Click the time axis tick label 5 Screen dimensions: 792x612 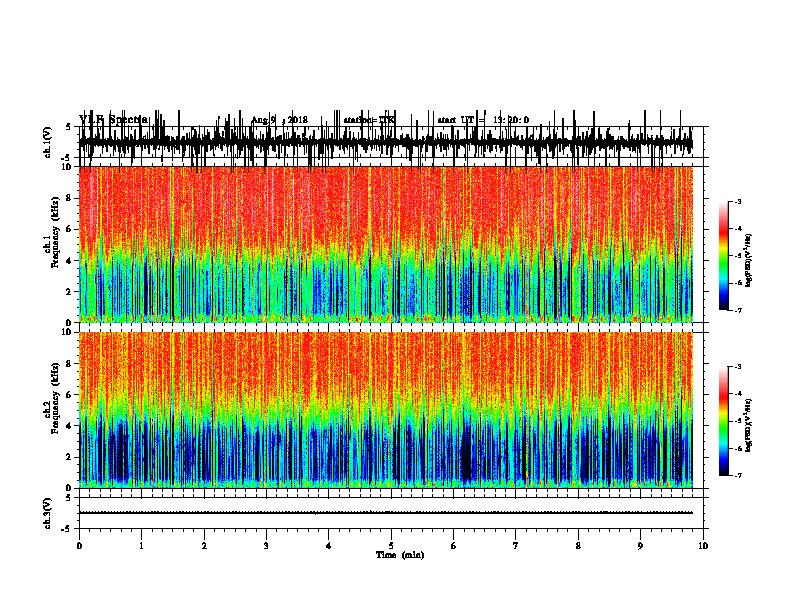pos(391,546)
